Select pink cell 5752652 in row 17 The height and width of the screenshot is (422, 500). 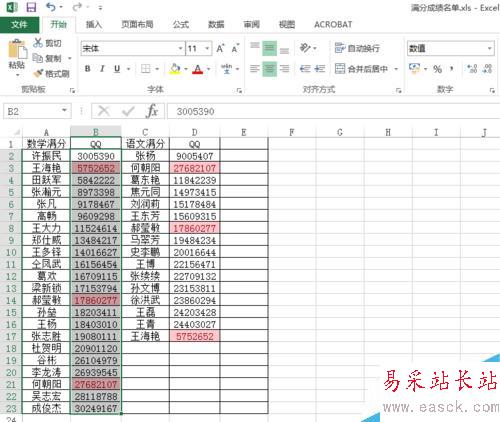tap(195, 336)
